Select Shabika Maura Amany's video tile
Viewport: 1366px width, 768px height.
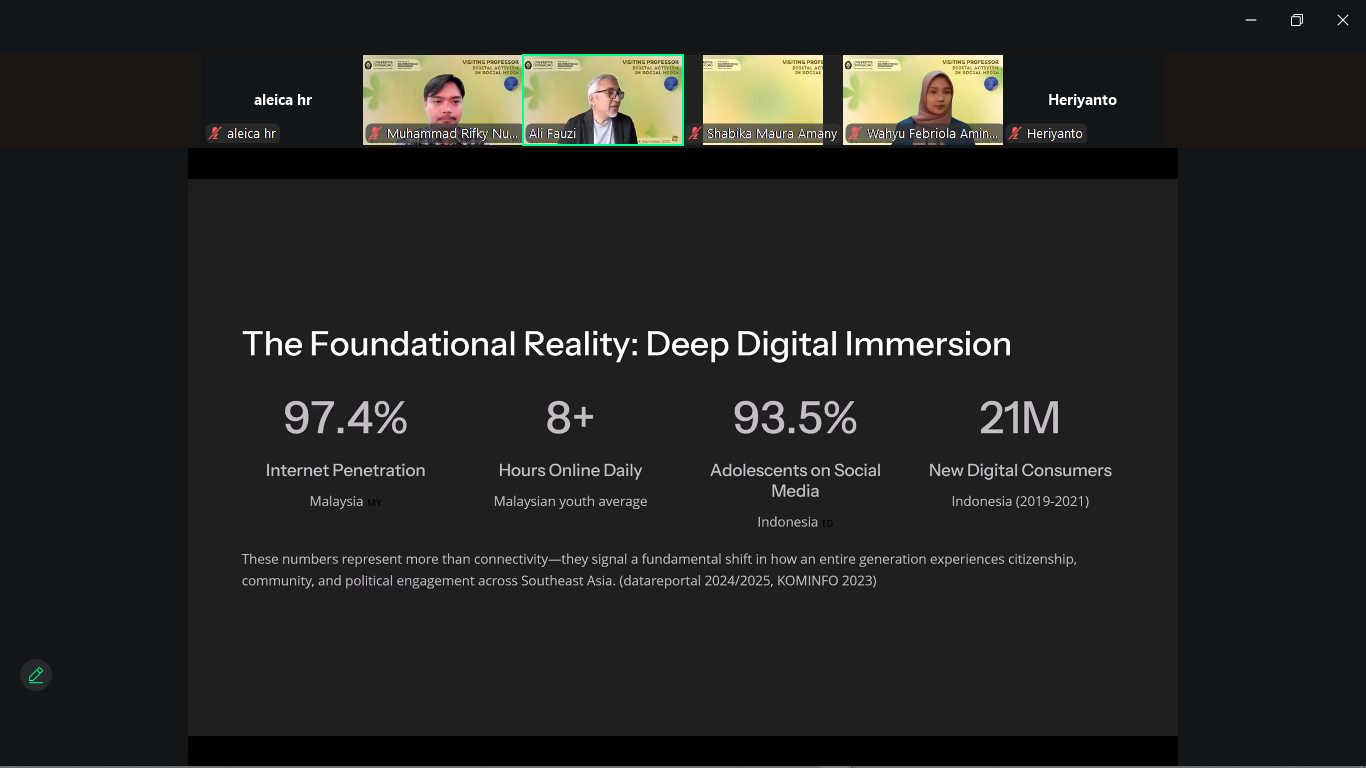coord(763,95)
